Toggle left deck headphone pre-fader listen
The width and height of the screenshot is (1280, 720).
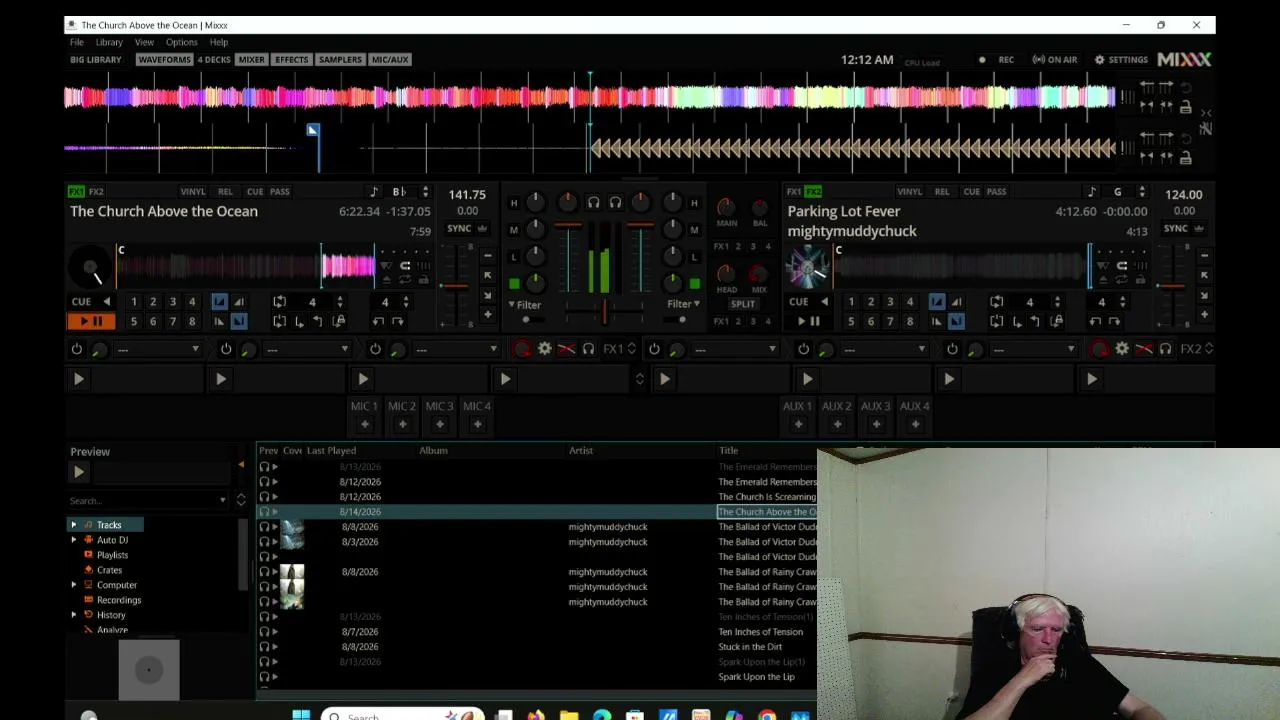click(x=593, y=203)
